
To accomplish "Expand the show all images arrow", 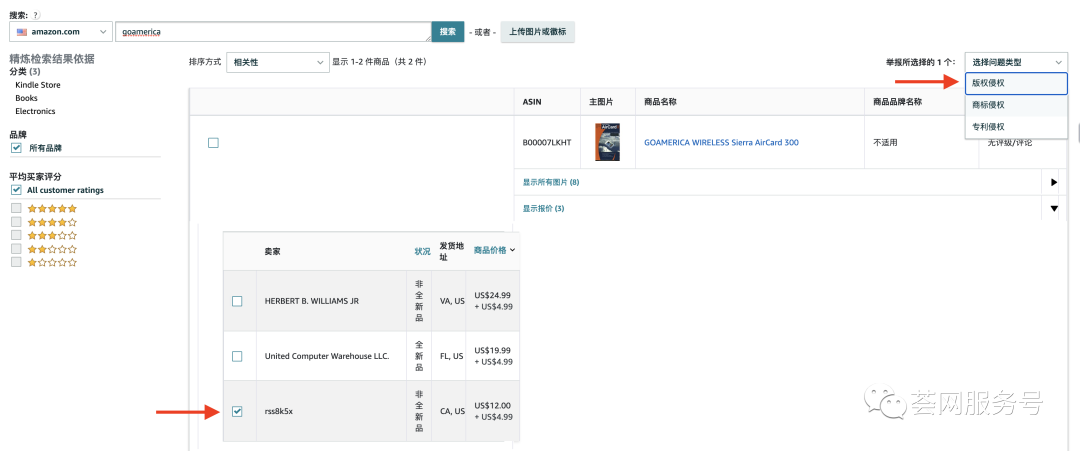I will point(1054,182).
